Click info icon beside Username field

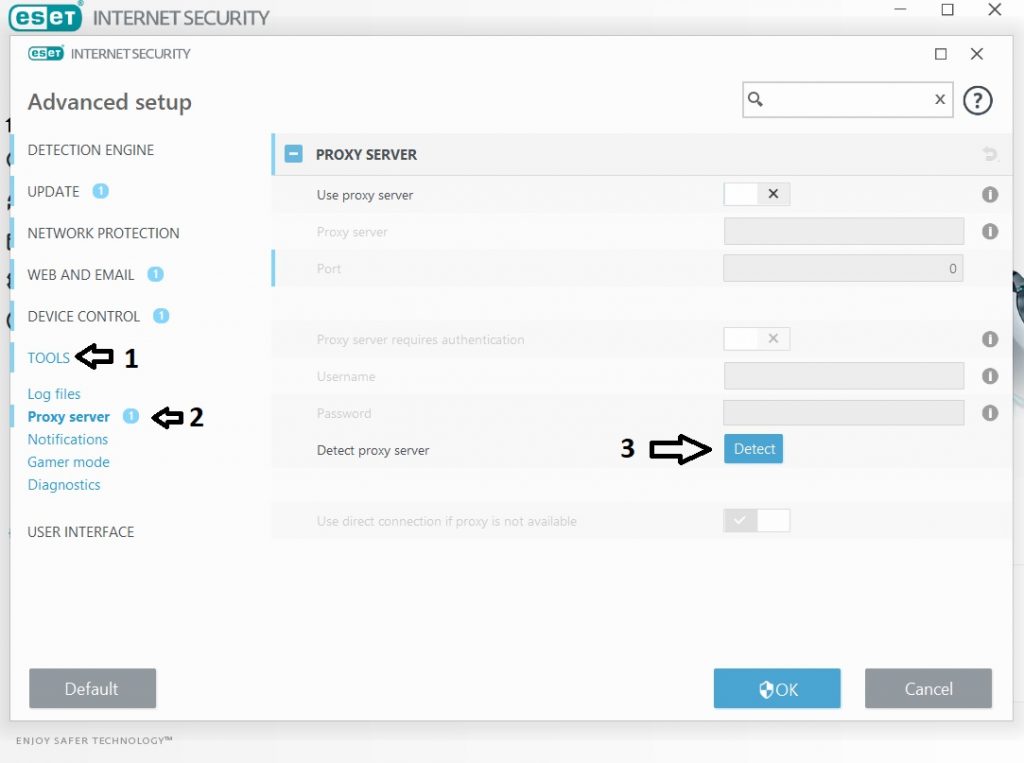pos(989,376)
